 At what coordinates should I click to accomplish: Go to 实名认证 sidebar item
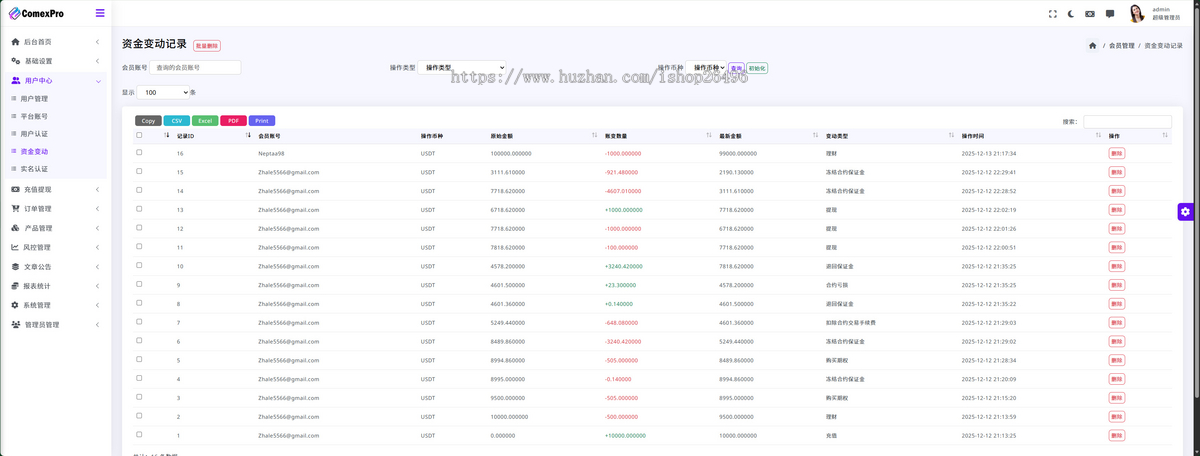pos(34,169)
